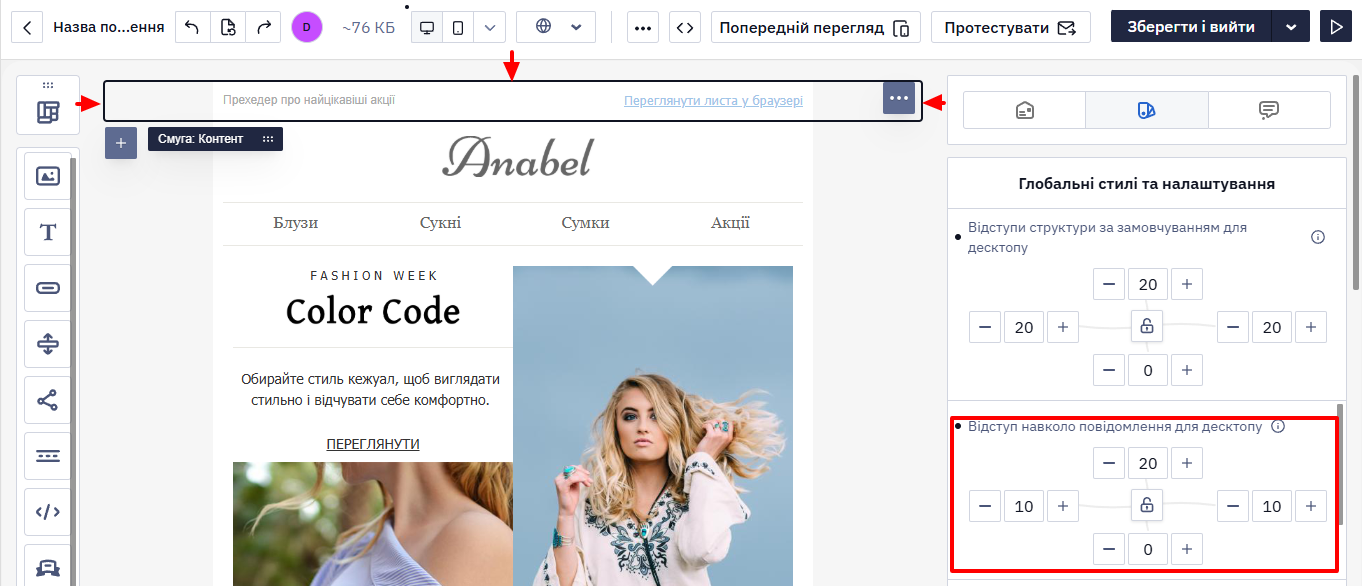
Task: Select the blonde woman photo
Action: point(653,426)
